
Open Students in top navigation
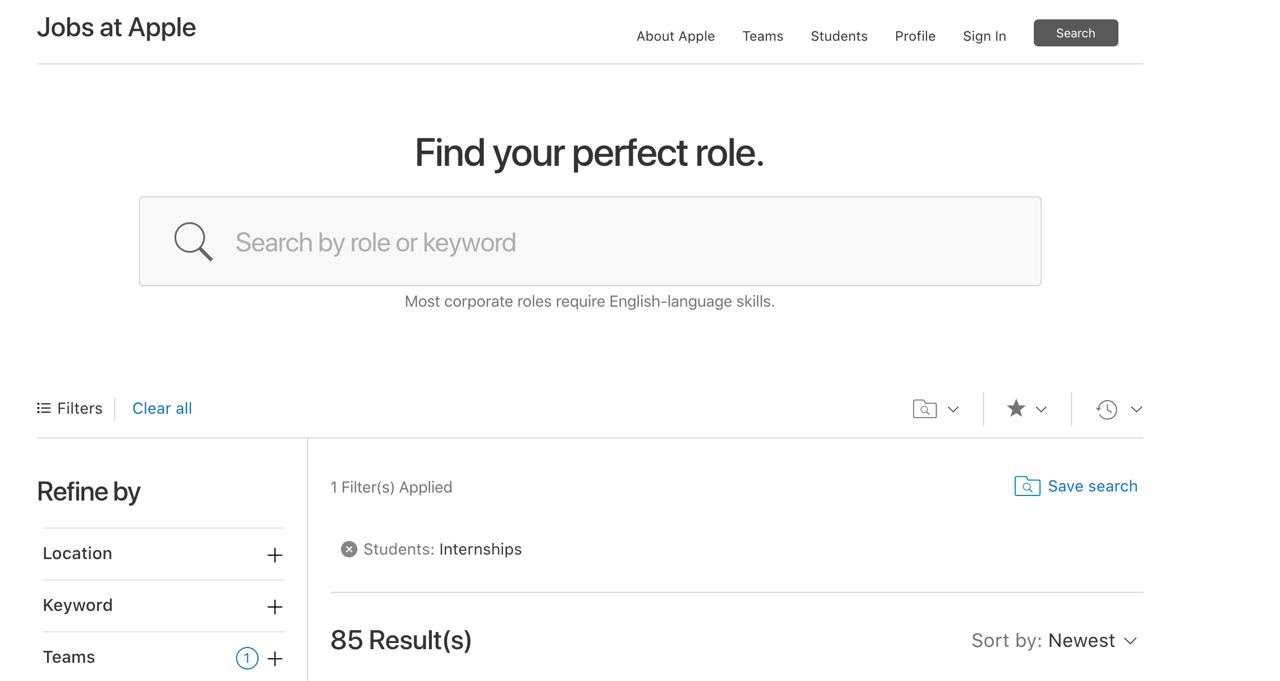[839, 36]
